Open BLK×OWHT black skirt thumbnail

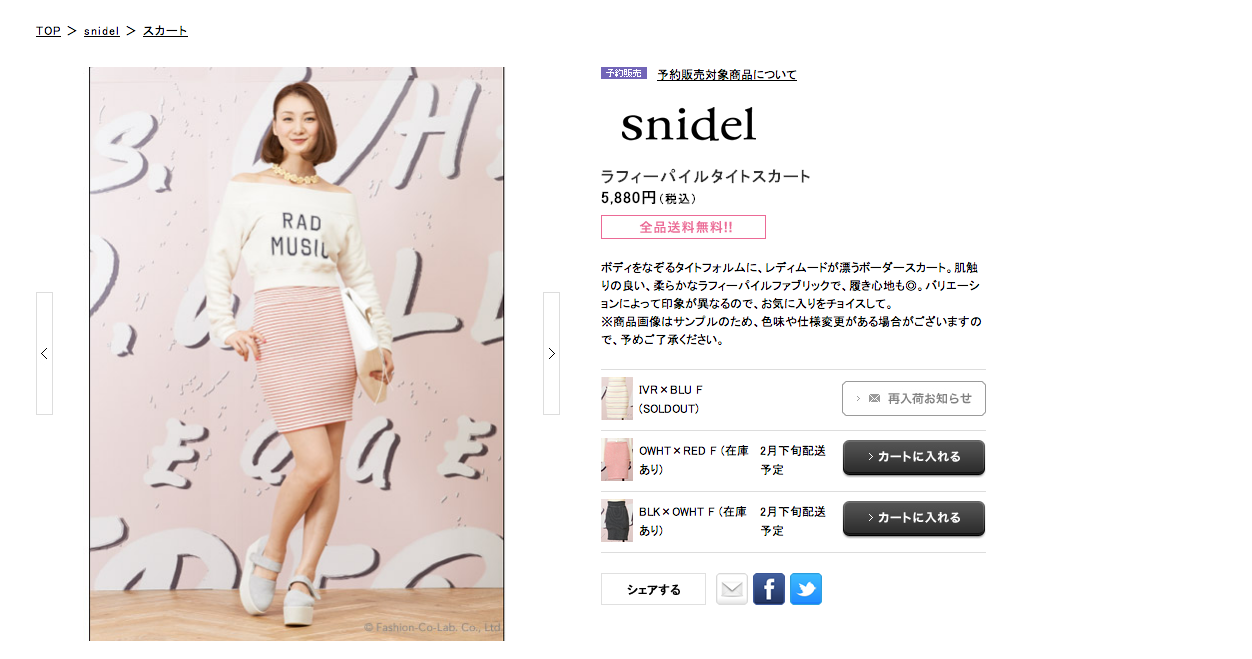(617, 520)
